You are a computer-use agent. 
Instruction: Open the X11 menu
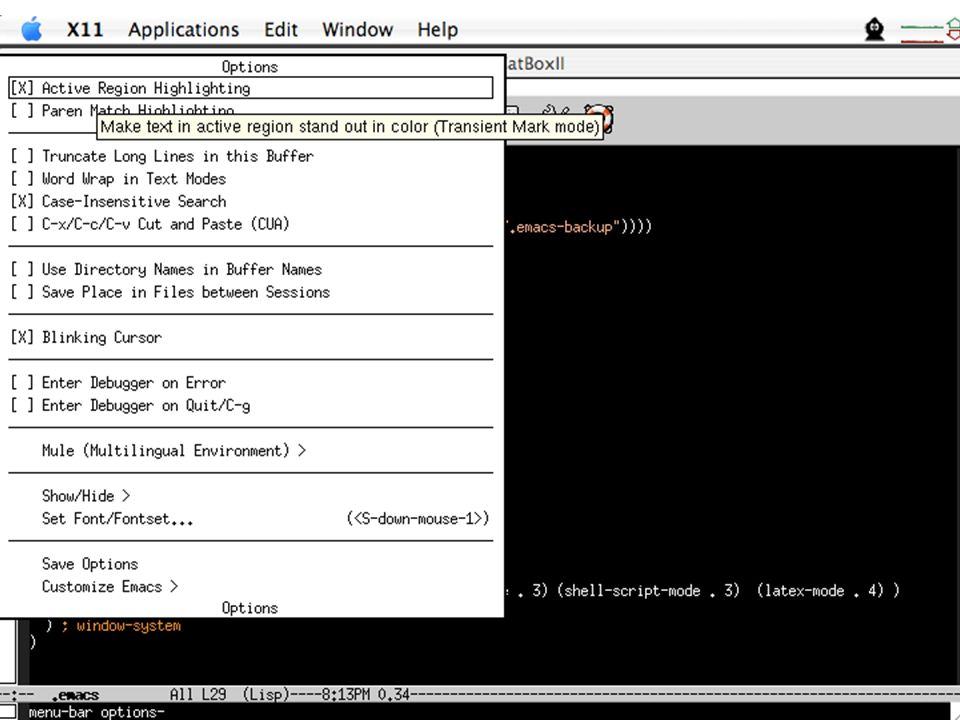[85, 29]
